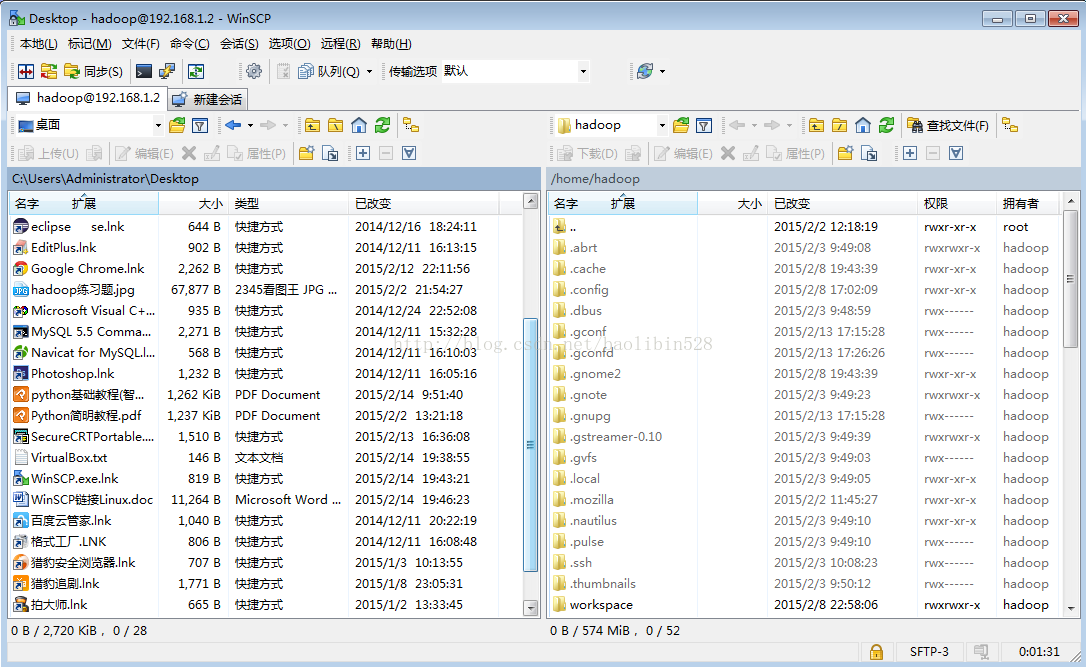Select files with the local plus icon

(363, 153)
